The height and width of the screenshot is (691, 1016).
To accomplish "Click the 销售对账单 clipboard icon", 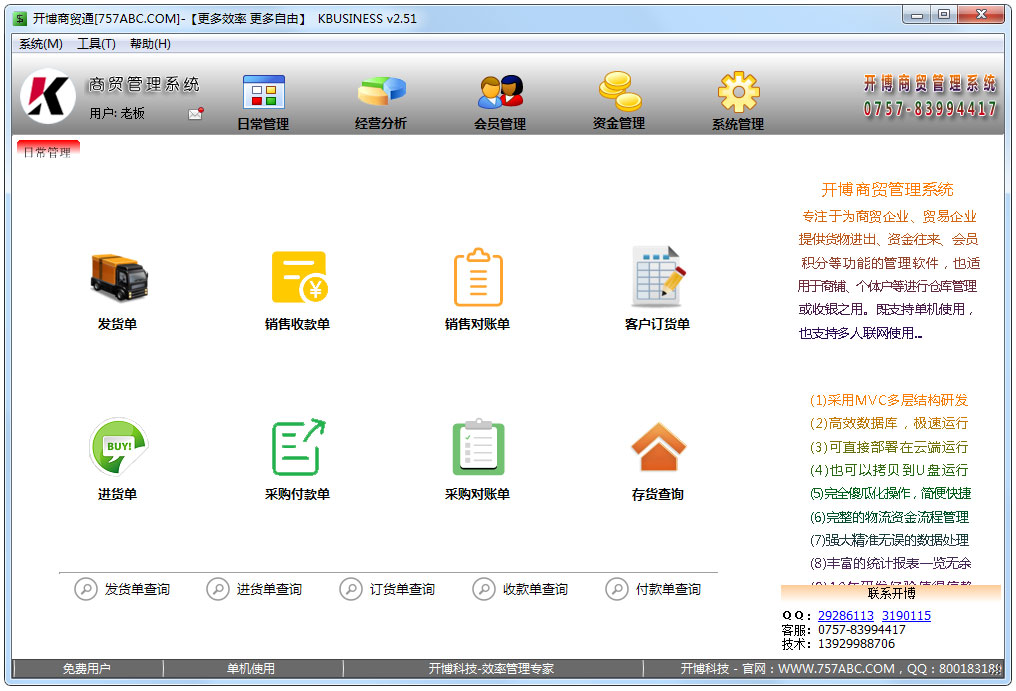I will tap(478, 277).
